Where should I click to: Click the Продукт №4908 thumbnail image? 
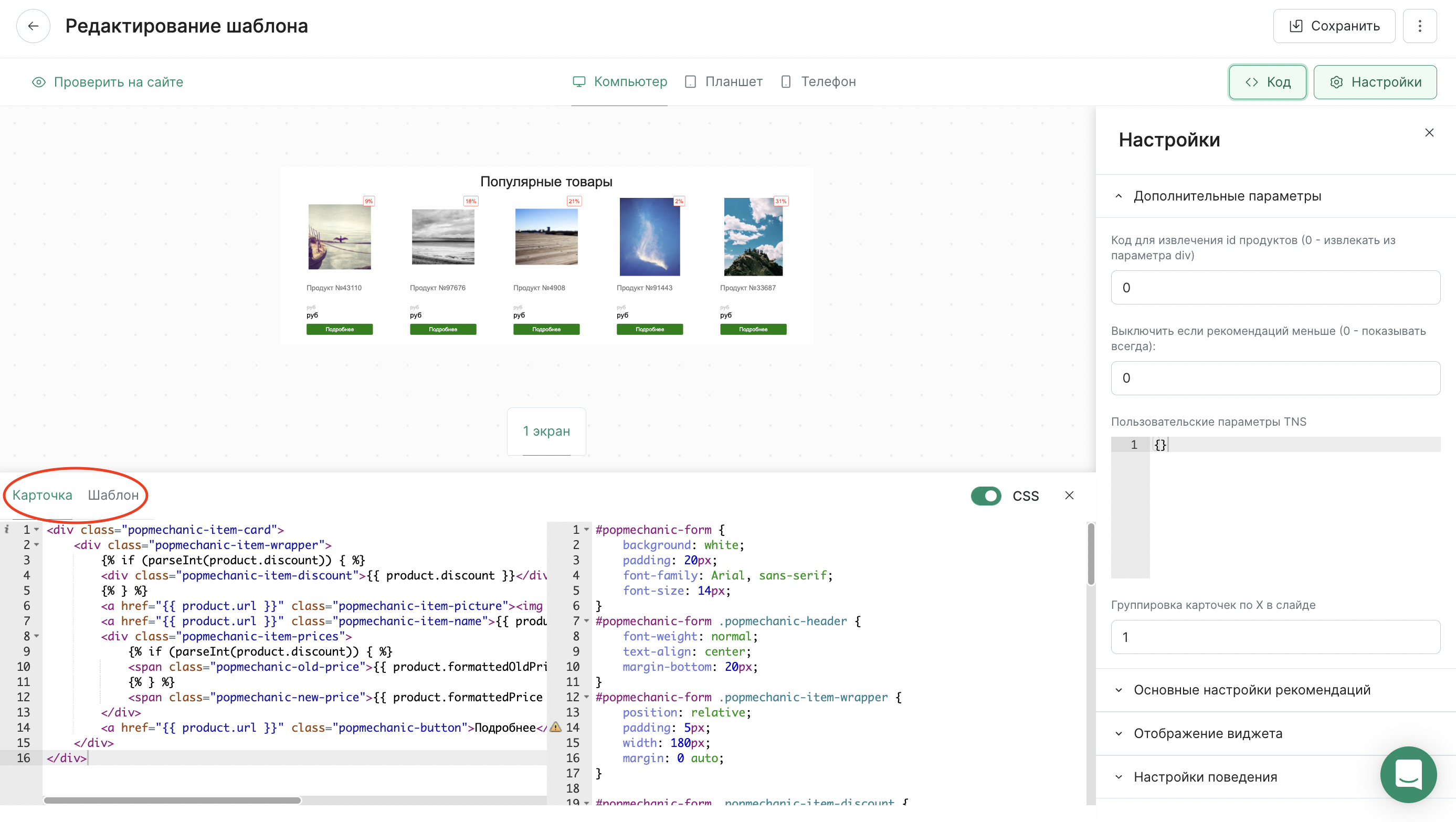pyautogui.click(x=546, y=237)
